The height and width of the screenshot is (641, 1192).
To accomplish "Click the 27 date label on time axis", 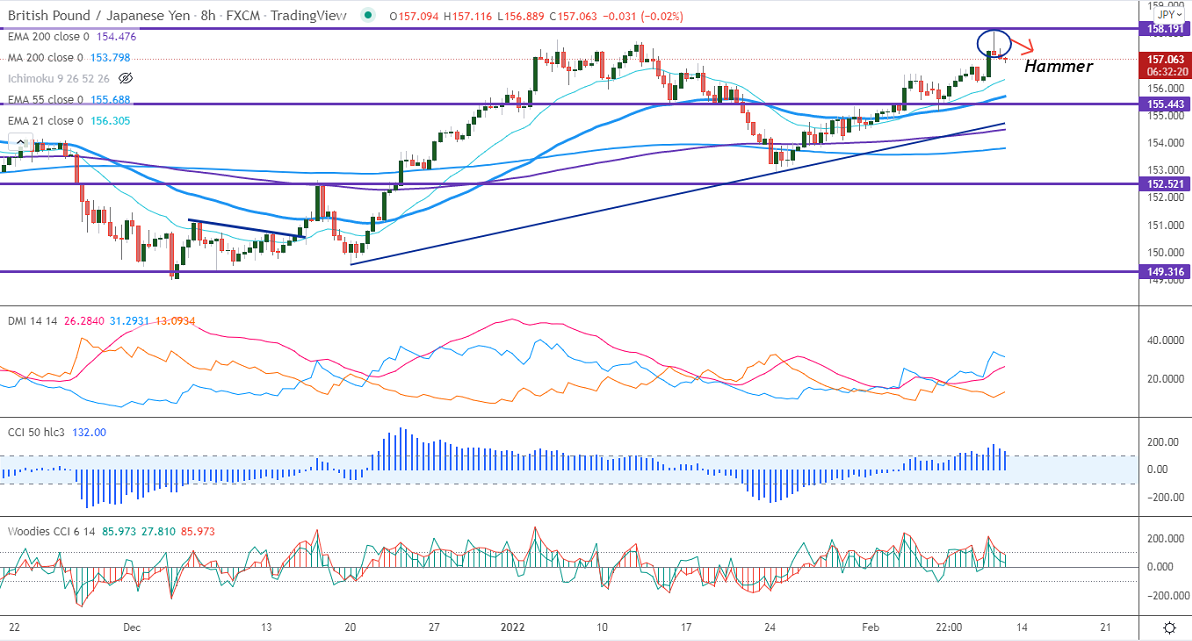I will point(434,627).
